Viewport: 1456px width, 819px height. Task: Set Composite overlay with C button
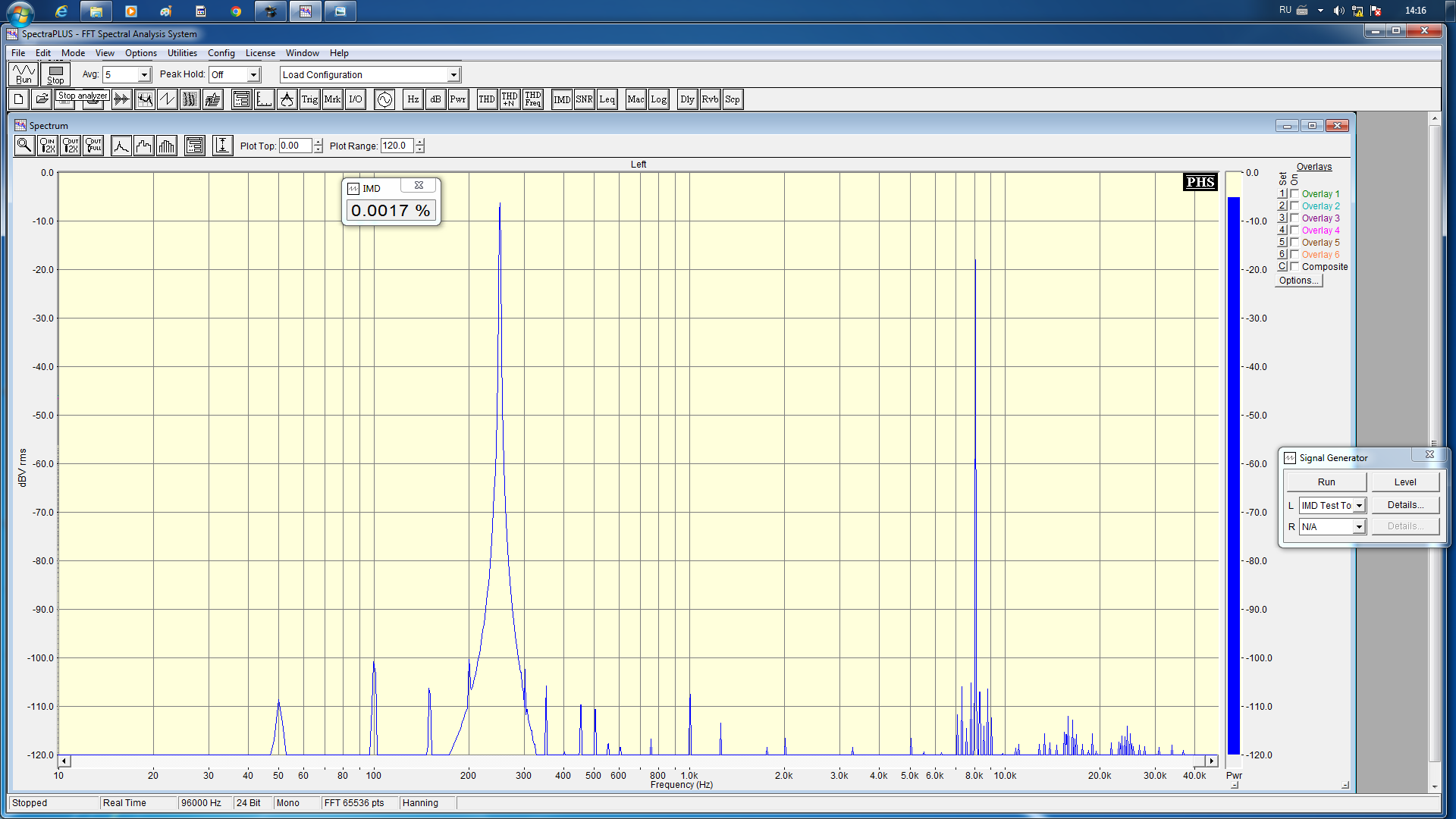pos(1282,266)
